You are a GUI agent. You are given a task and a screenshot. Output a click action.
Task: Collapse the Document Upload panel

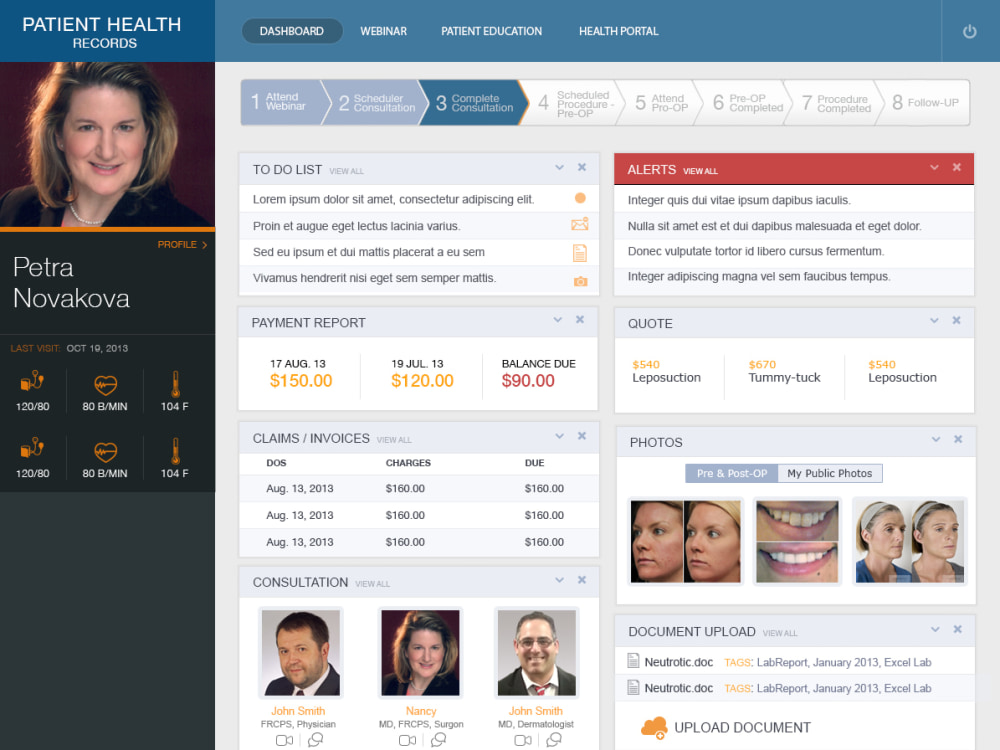[935, 630]
